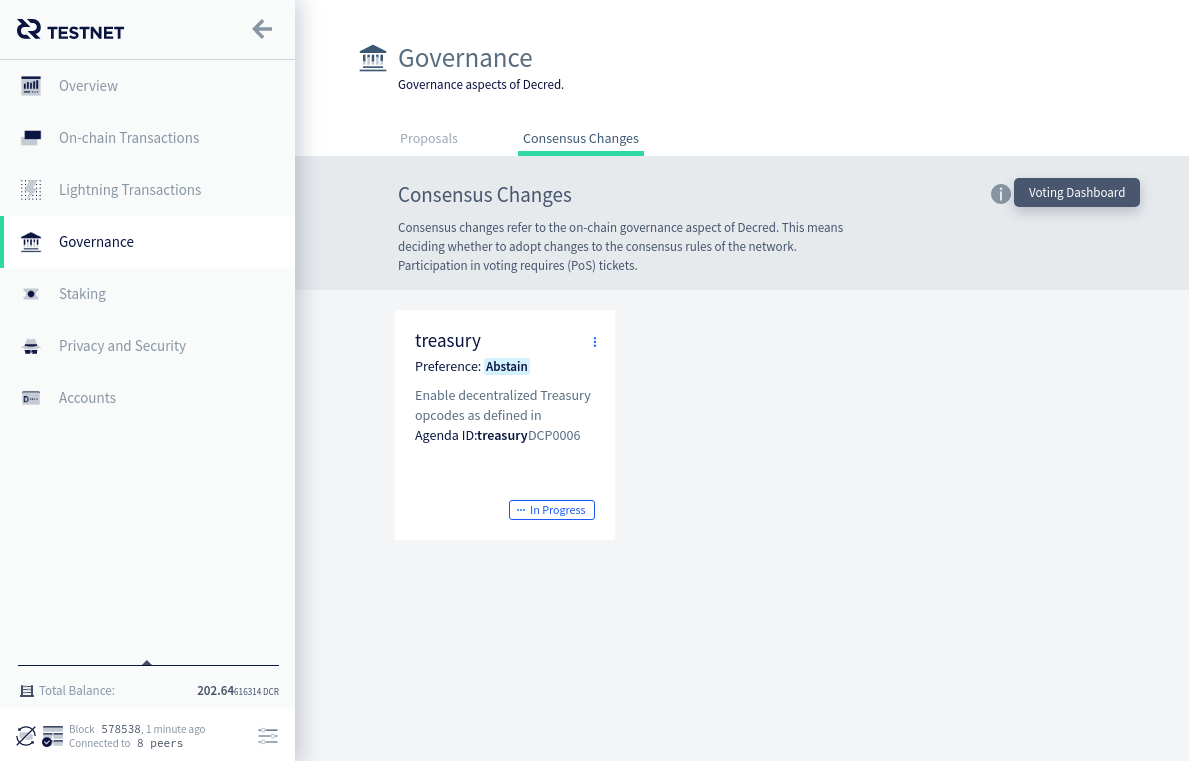Image resolution: width=1189 pixels, height=761 pixels.
Task: Expand the balance details arrow
Action: (x=147, y=663)
